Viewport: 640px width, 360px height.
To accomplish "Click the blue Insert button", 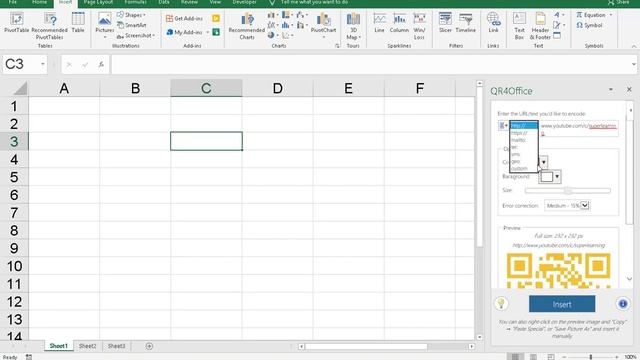I will pyautogui.click(x=562, y=304).
